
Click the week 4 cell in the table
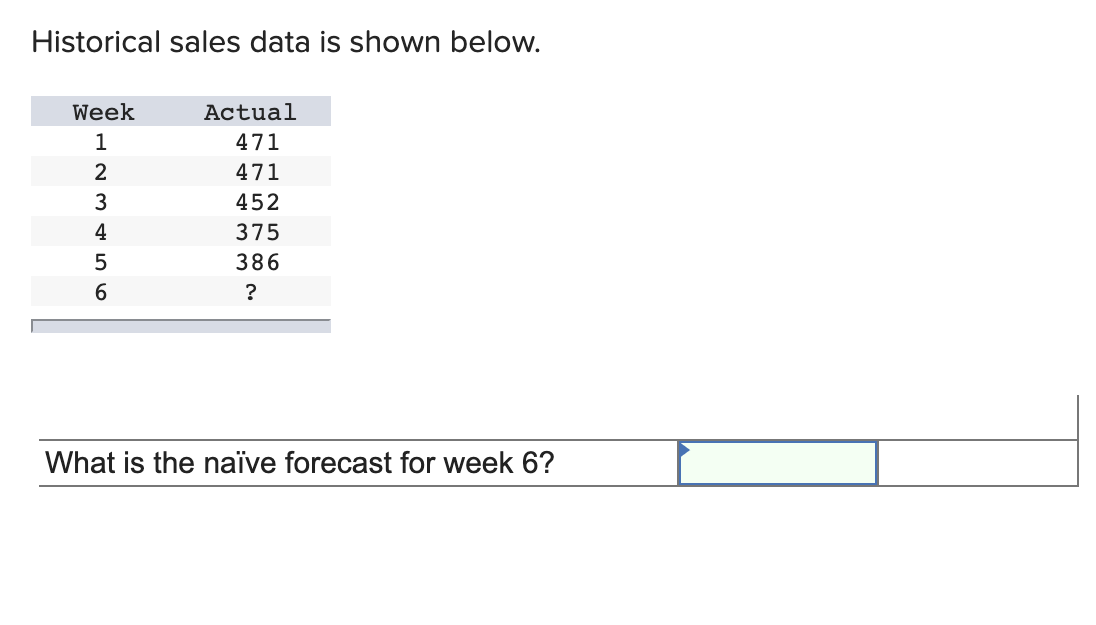point(101,231)
